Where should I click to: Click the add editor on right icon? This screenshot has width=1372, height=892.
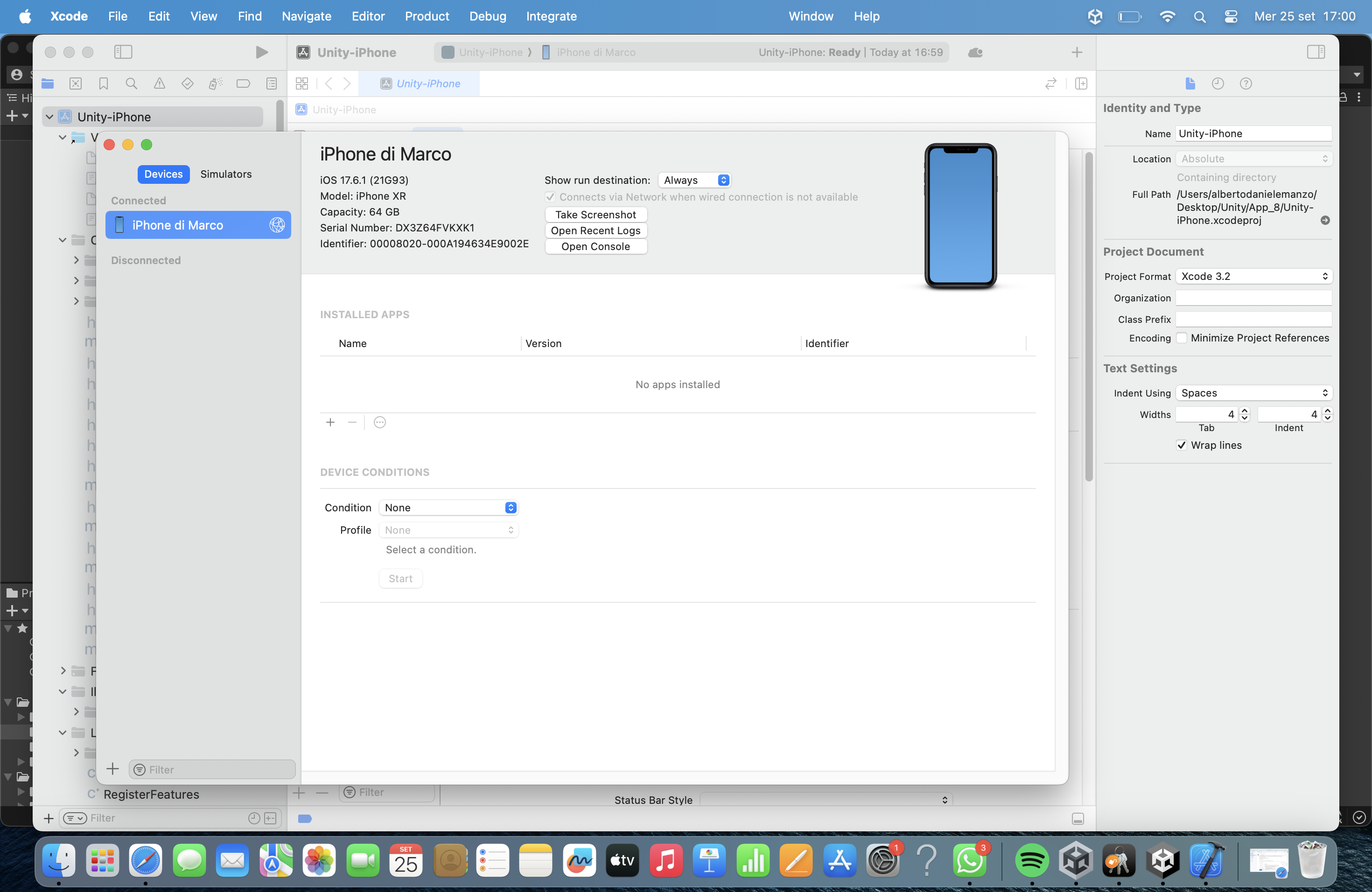[x=1081, y=84]
